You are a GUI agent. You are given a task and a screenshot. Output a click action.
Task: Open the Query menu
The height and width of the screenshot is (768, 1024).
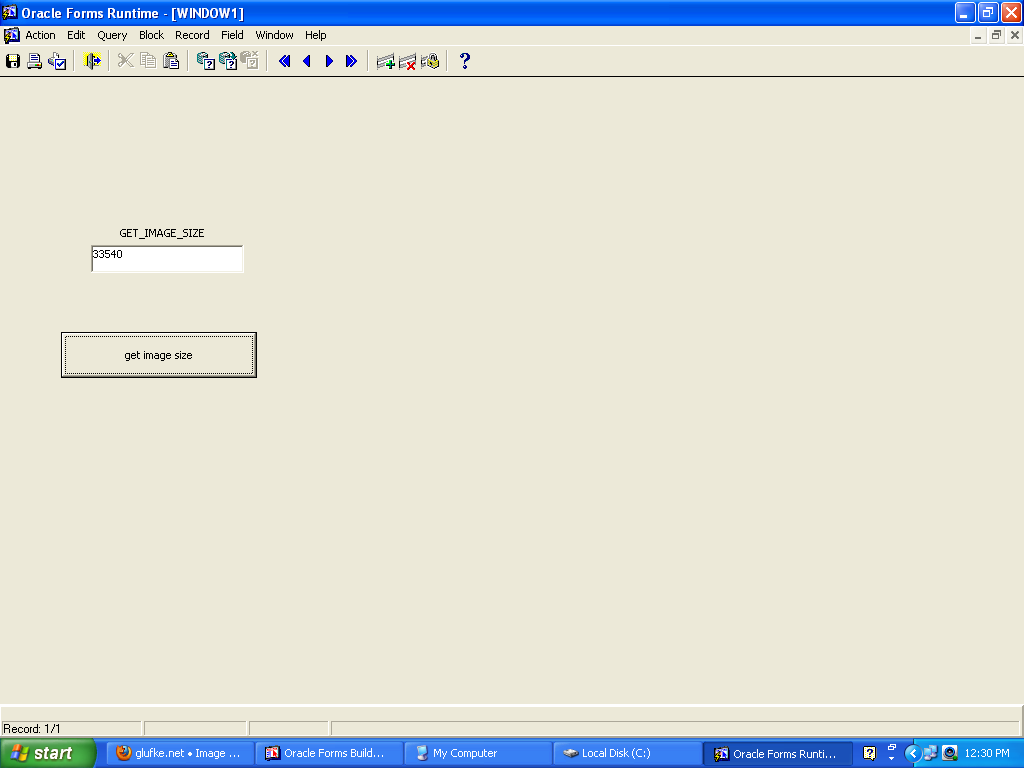pyautogui.click(x=112, y=35)
